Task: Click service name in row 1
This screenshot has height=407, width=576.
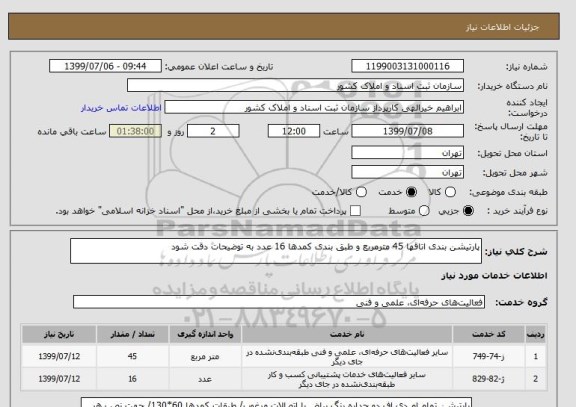Action: pyautogui.click(x=347, y=357)
